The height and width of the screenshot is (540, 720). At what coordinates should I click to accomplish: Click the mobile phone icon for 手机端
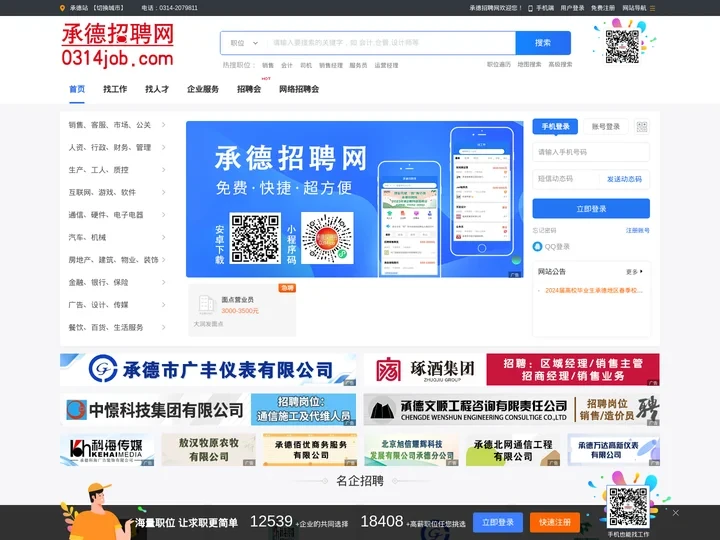530,8
